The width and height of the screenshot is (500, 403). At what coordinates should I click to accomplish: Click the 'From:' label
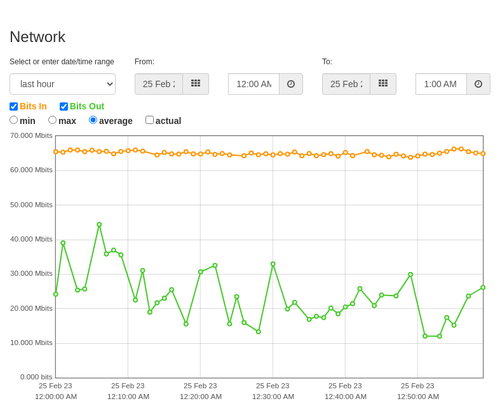pos(144,62)
